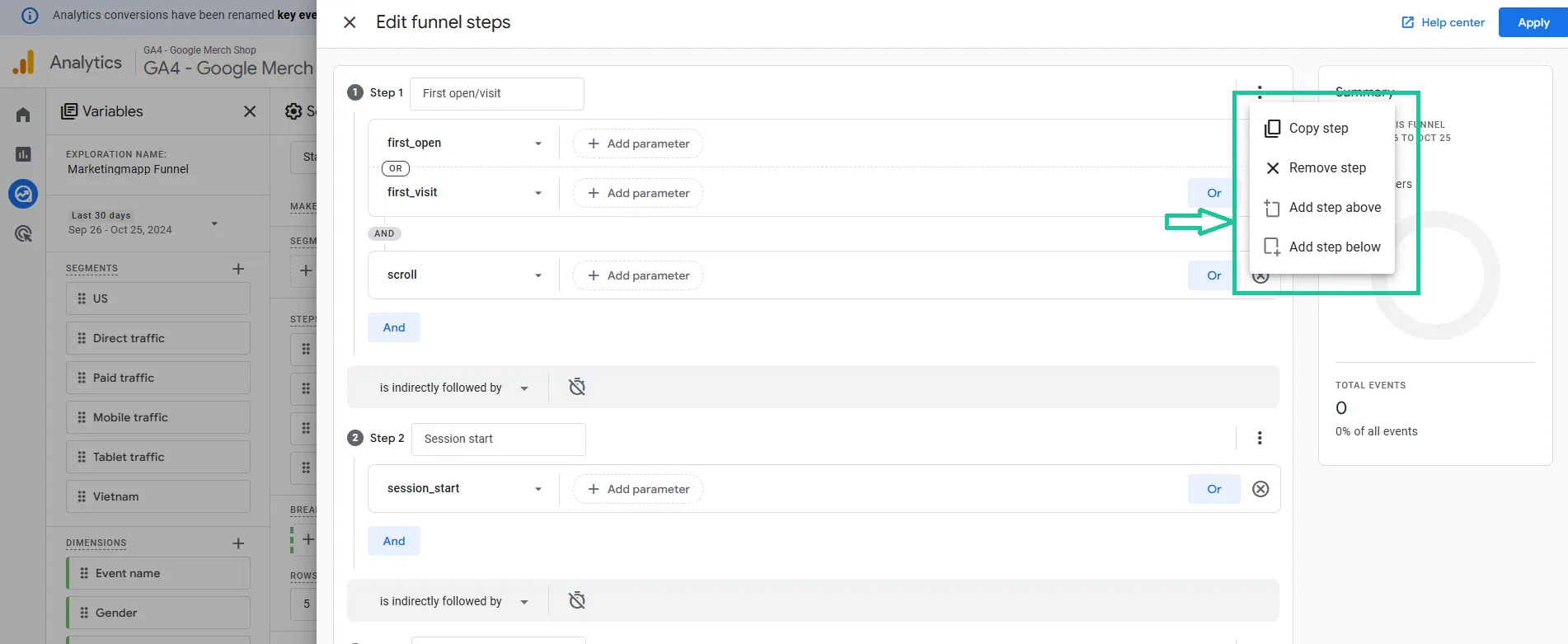The width and height of the screenshot is (1568, 644).
Task: Add parameter to scroll condition
Action: (638, 275)
